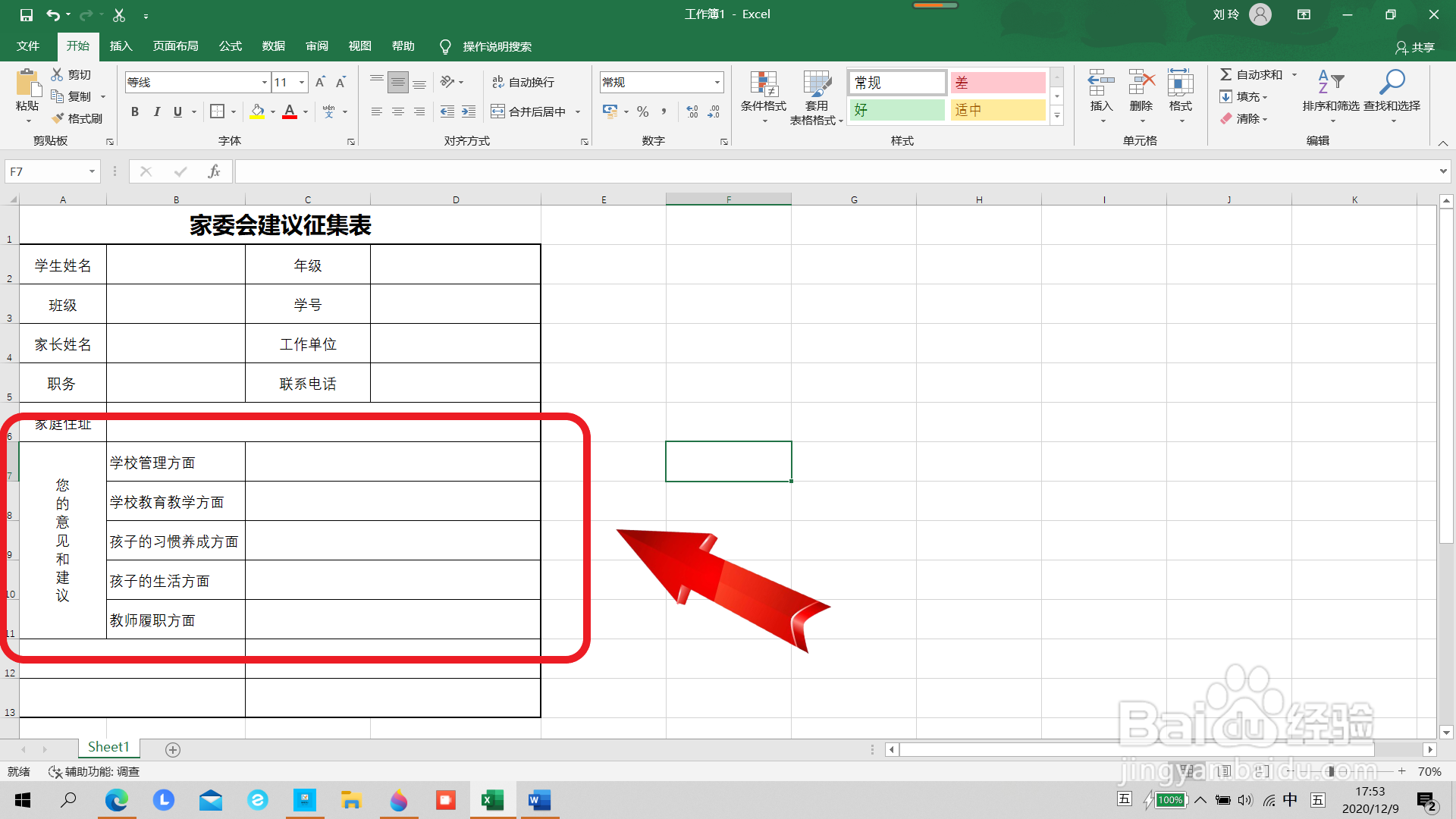Open the 公式 ribbon tab
Viewport: 1456px width, 819px height.
tap(230, 46)
